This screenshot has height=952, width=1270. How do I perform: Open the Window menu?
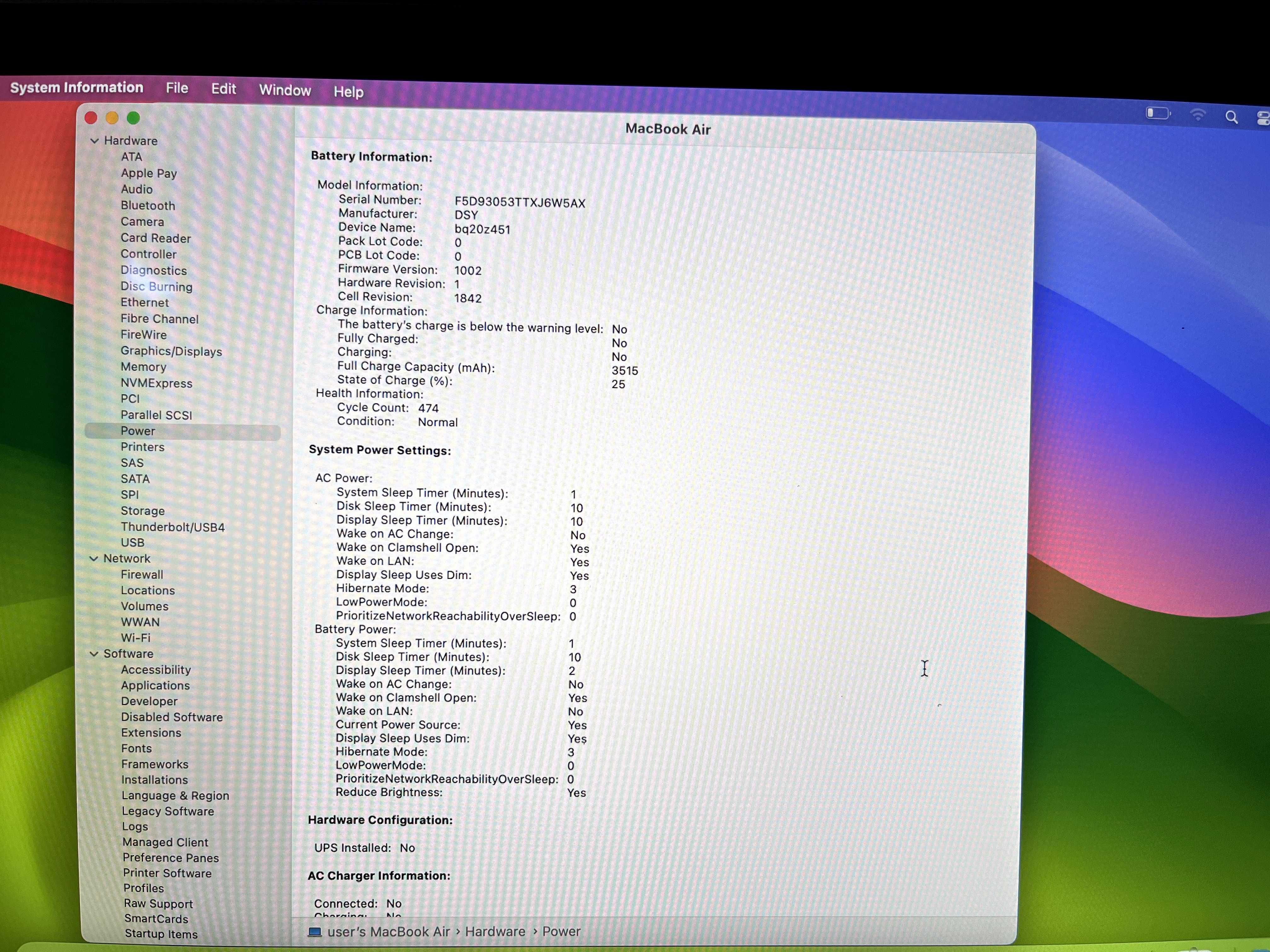(x=285, y=90)
